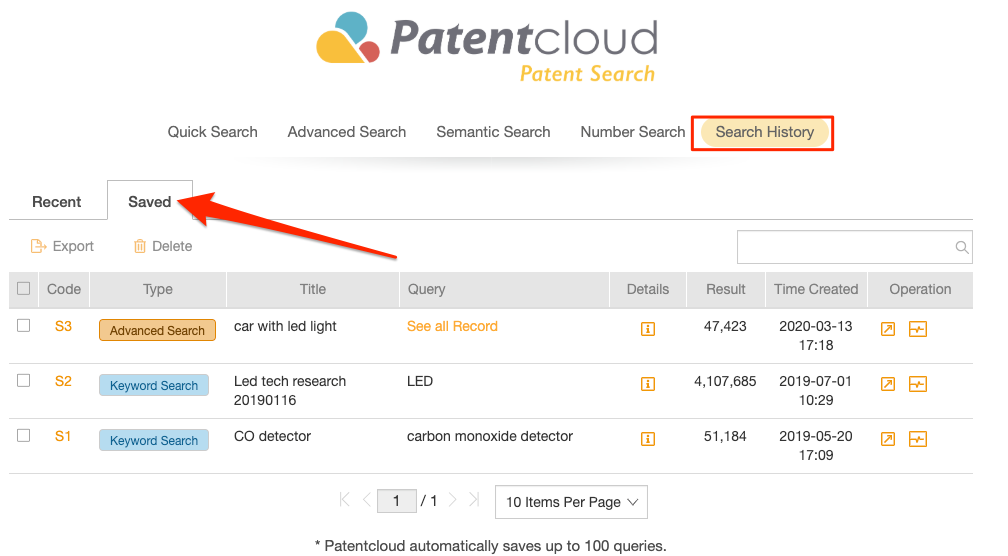The image size is (1008, 556).
Task: Tick the checkbox for S3 row
Action: 24,325
